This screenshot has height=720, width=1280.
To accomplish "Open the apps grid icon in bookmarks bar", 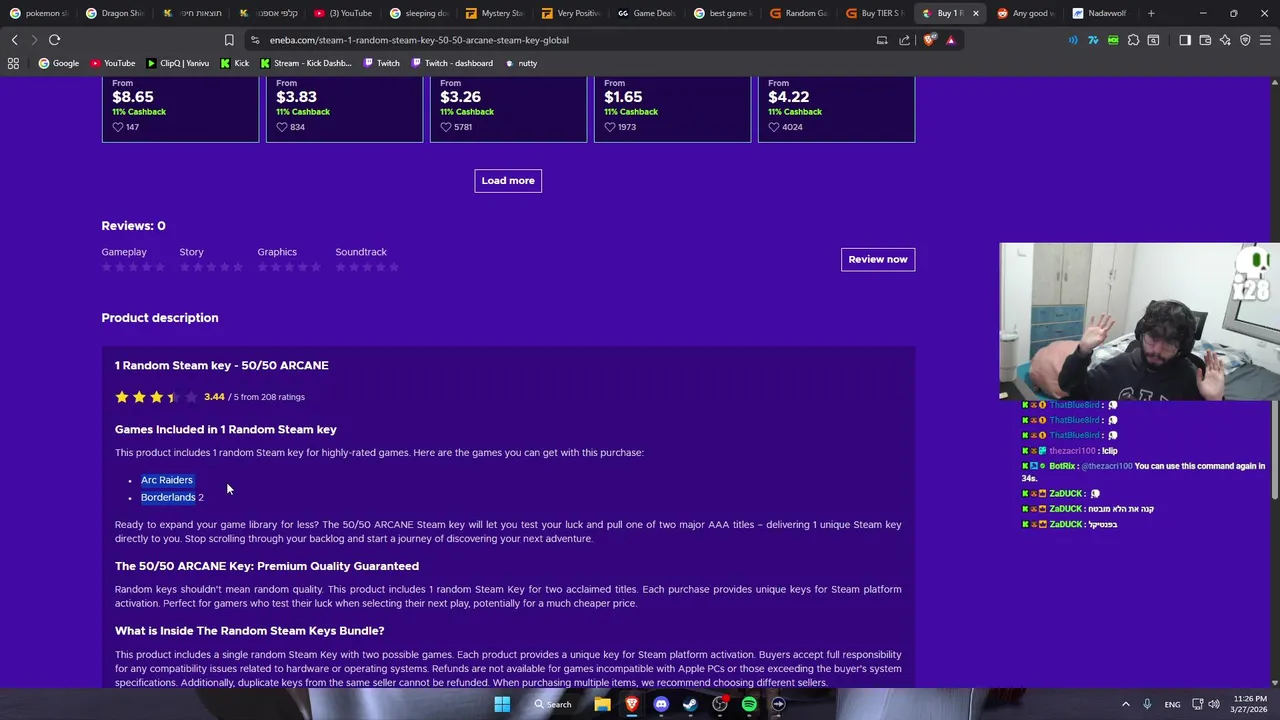I will coord(13,63).
